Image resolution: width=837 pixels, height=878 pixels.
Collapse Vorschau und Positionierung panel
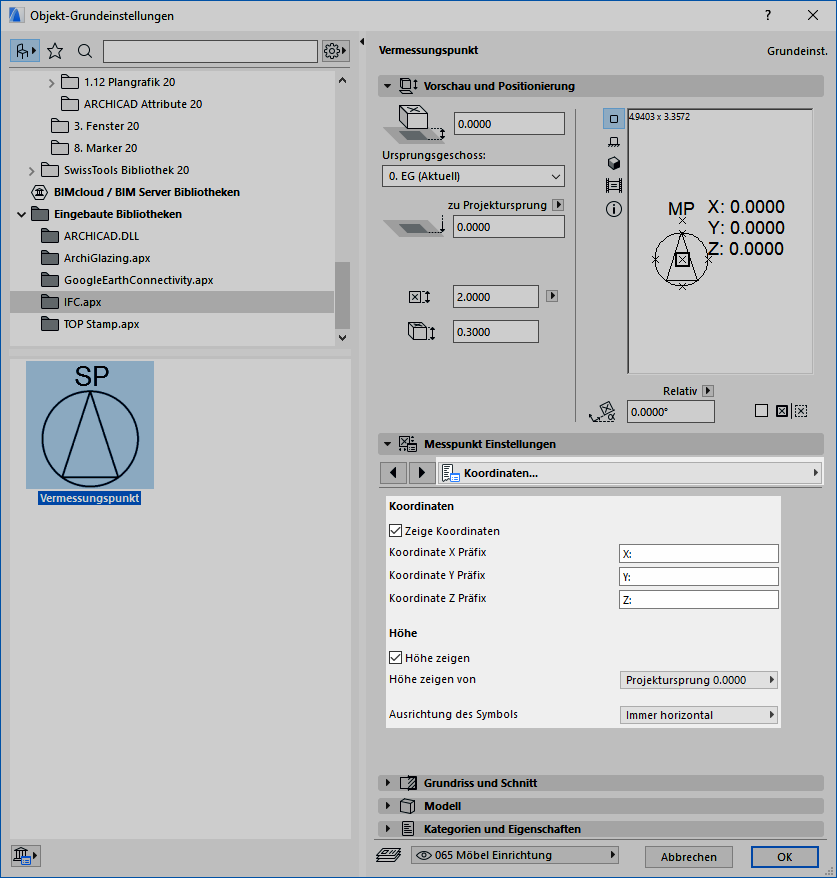click(x=387, y=86)
